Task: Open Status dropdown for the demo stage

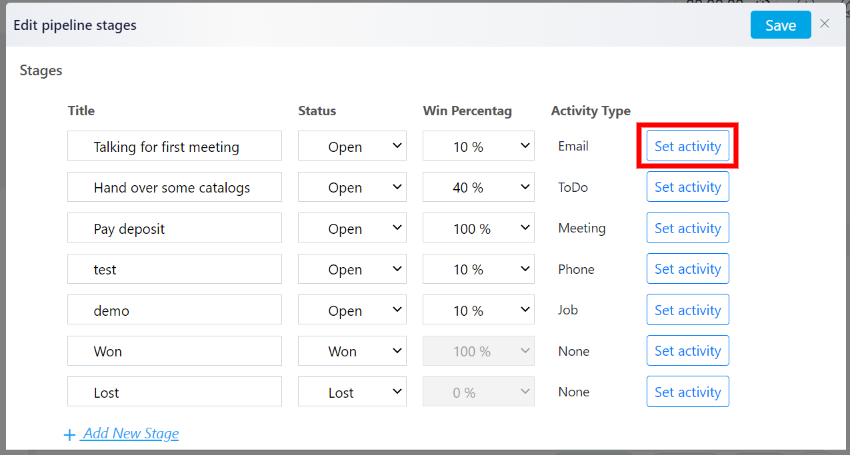Action: [x=352, y=310]
